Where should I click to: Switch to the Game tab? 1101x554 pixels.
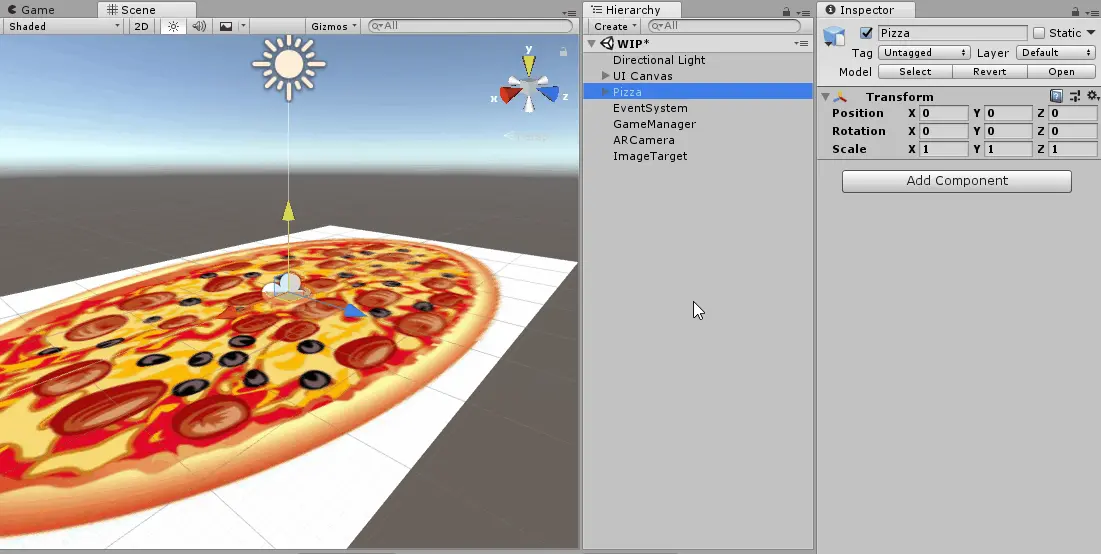(31, 10)
